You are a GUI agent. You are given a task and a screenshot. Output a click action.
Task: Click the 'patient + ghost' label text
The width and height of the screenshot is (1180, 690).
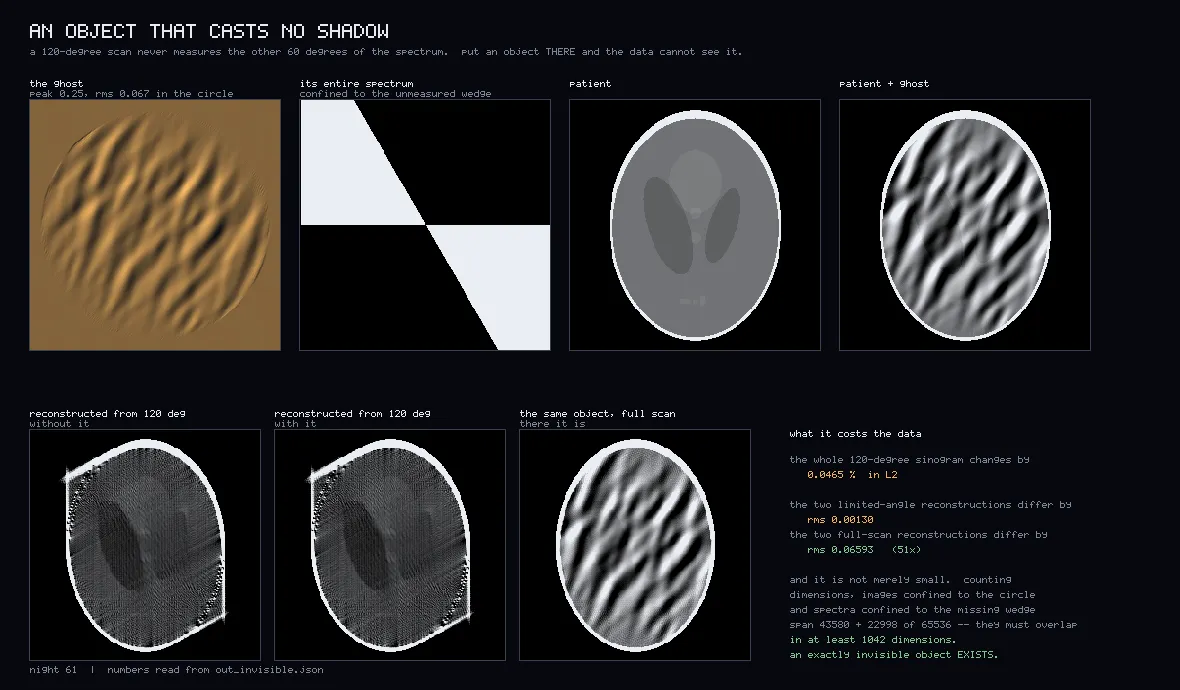[884, 84]
